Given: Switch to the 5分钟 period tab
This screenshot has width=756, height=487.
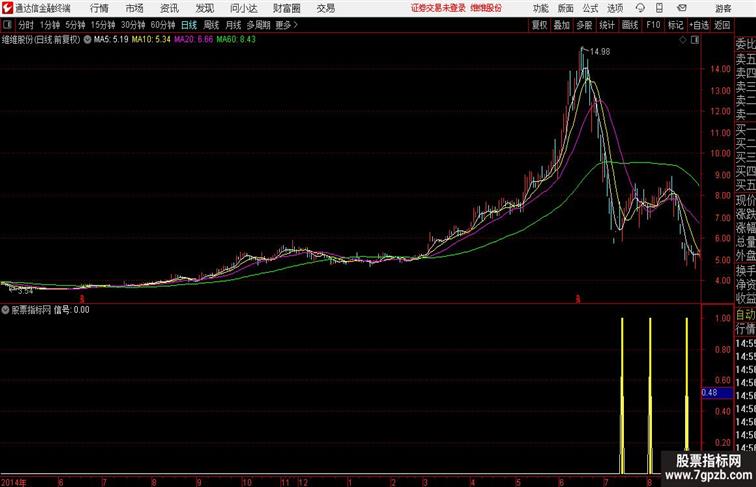Looking at the screenshot, I should tap(75, 25).
